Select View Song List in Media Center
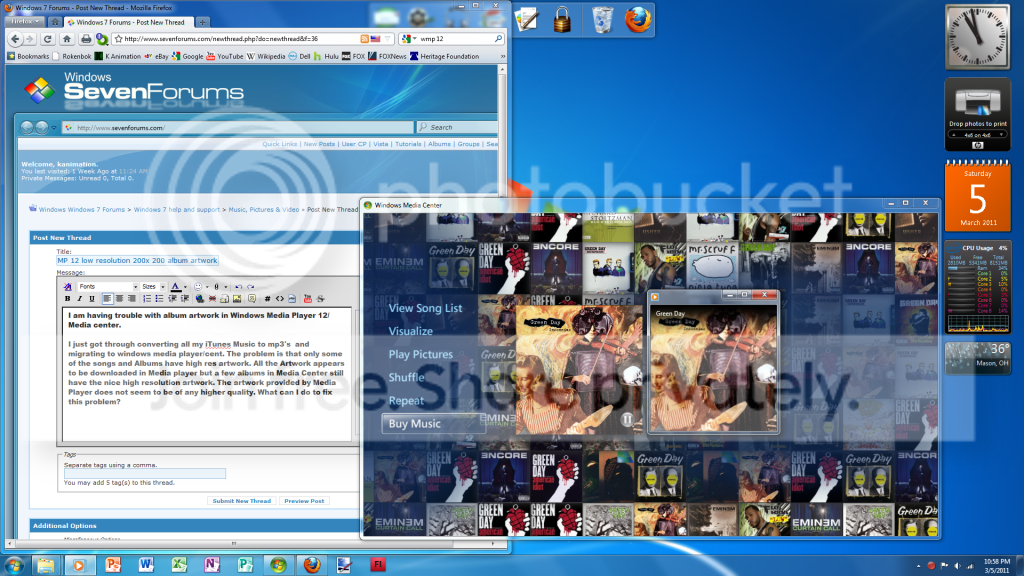1024x576 pixels. point(425,308)
